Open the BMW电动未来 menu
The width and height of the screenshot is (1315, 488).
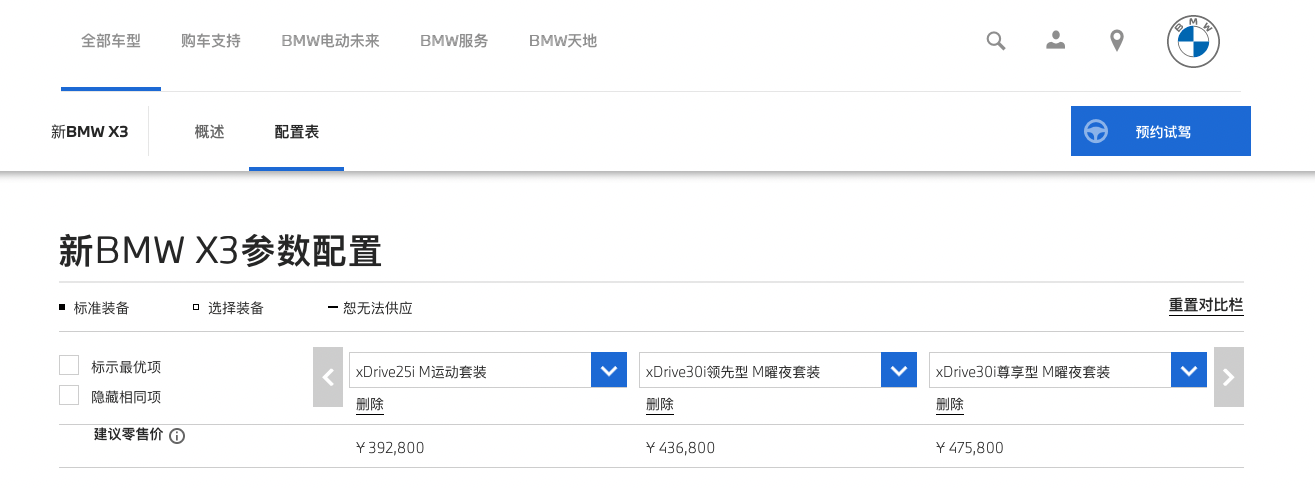click(x=330, y=41)
